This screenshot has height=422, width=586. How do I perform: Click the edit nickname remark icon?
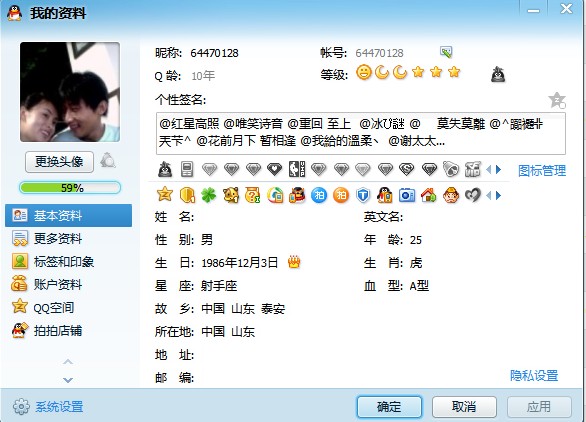point(446,52)
